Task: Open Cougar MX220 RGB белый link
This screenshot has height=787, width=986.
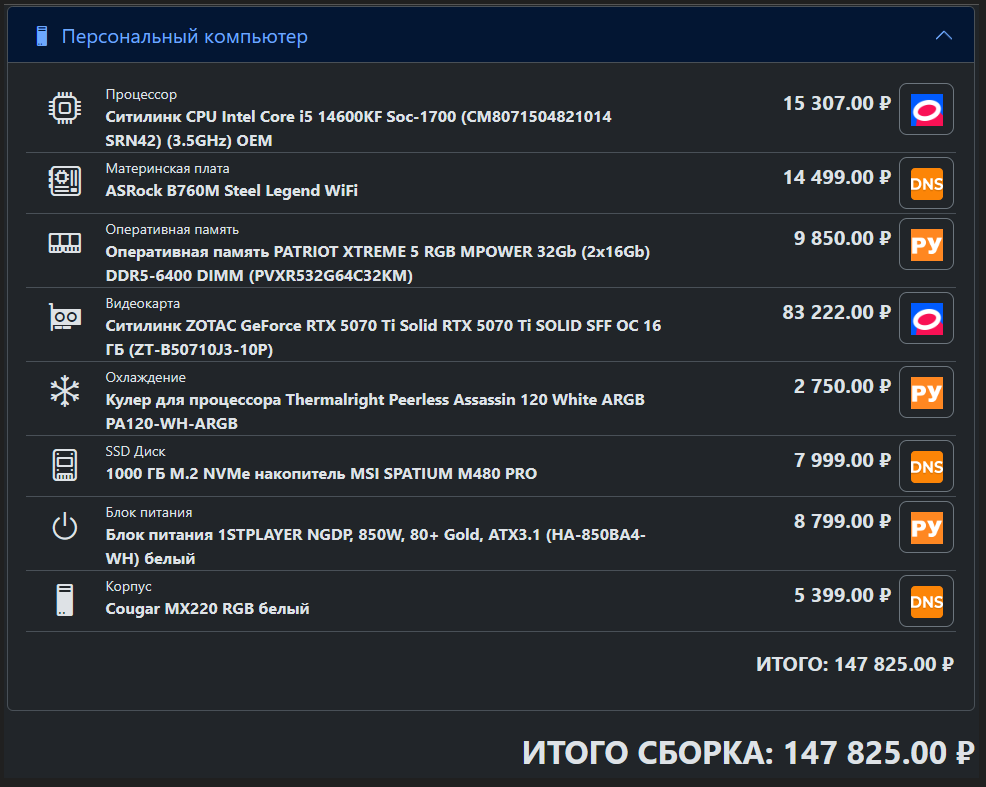Action: coord(208,608)
